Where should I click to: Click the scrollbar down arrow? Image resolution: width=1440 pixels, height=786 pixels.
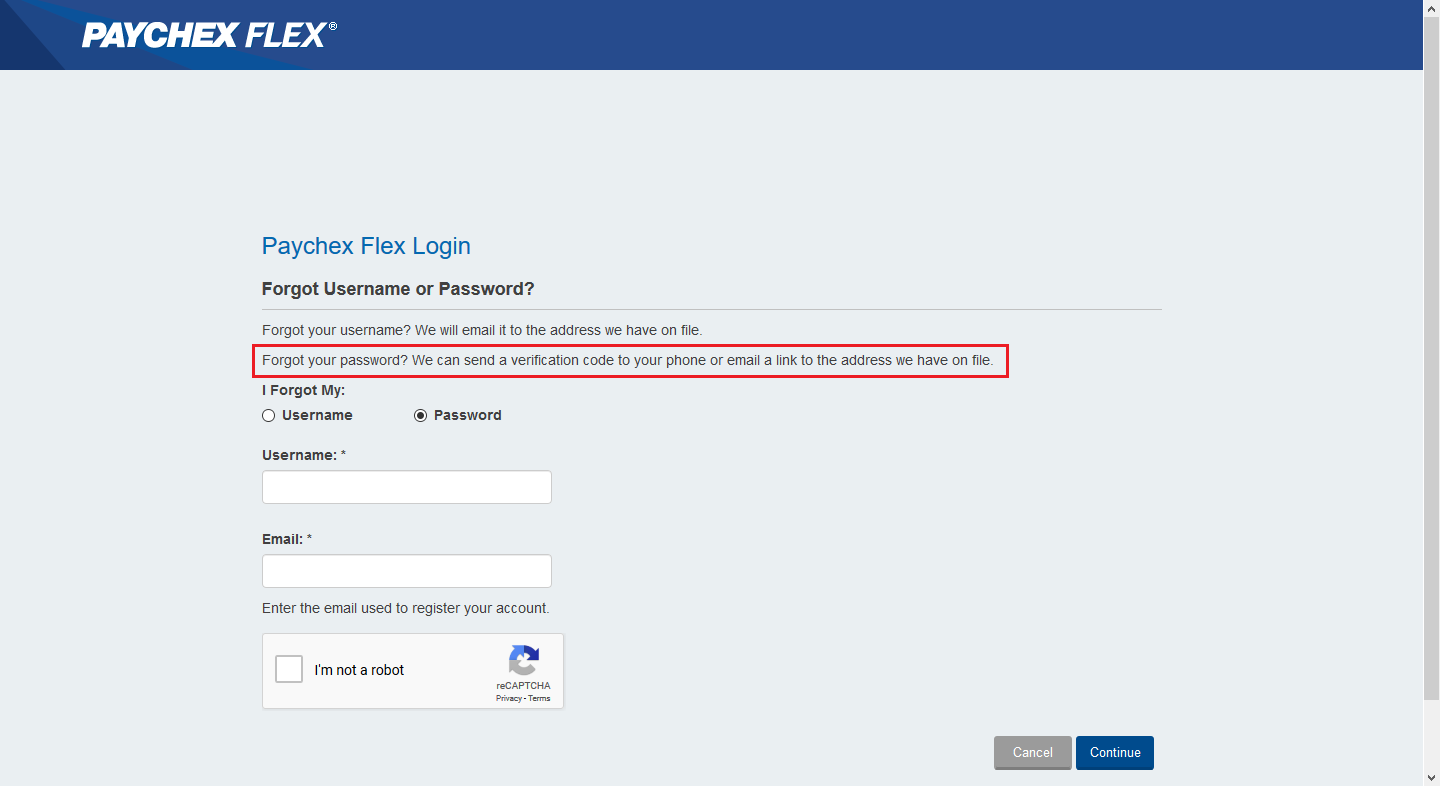[x=1431, y=777]
